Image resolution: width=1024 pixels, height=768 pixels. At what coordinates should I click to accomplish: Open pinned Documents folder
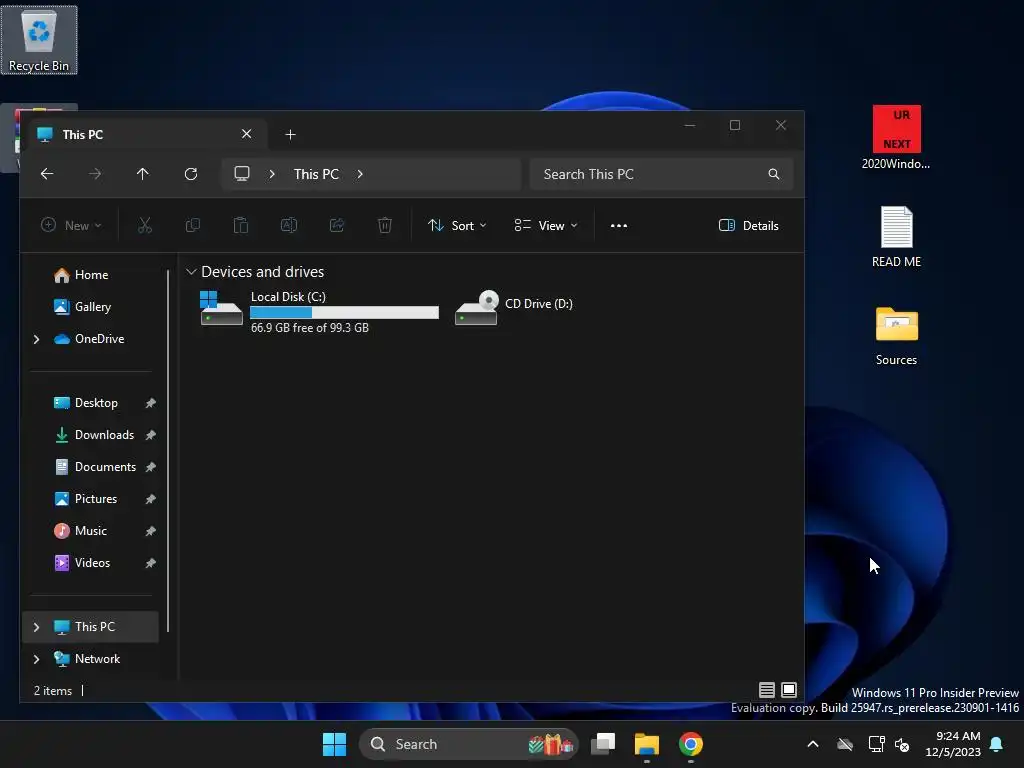(91, 467)
